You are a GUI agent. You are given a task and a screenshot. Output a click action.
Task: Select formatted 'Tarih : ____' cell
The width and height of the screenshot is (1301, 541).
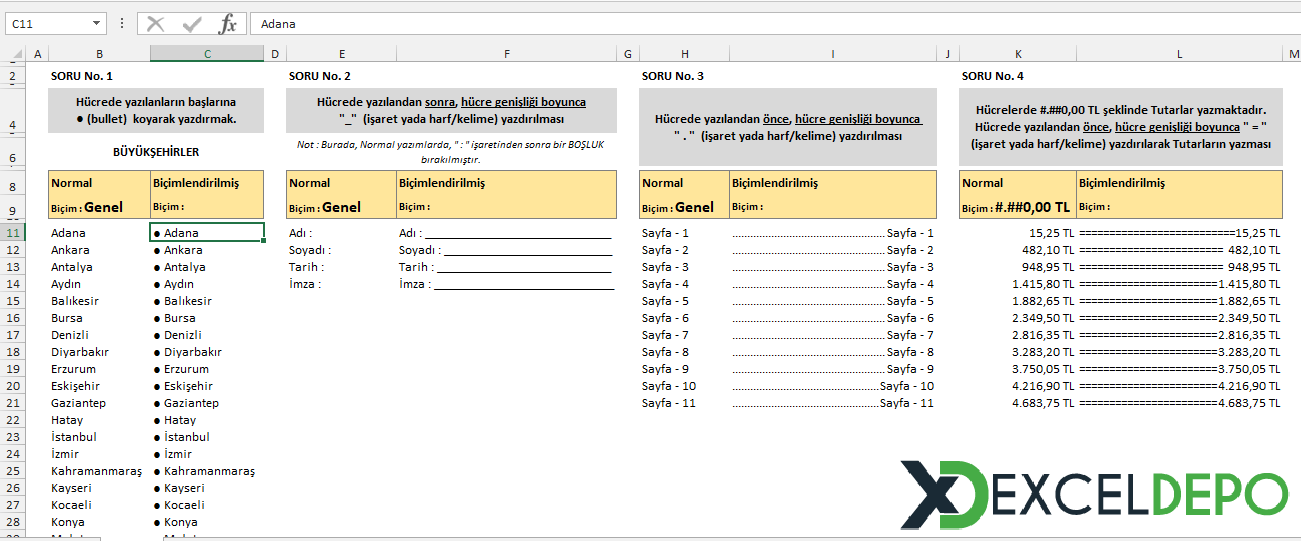pyautogui.click(x=507, y=267)
